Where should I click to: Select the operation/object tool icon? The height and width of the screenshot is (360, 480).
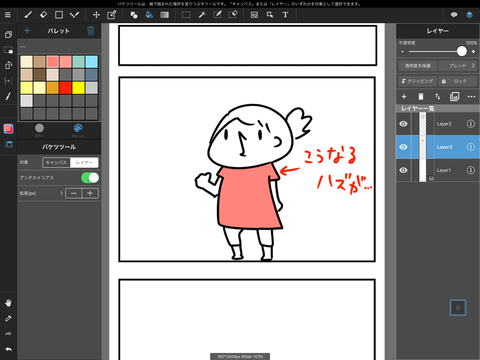click(270, 15)
